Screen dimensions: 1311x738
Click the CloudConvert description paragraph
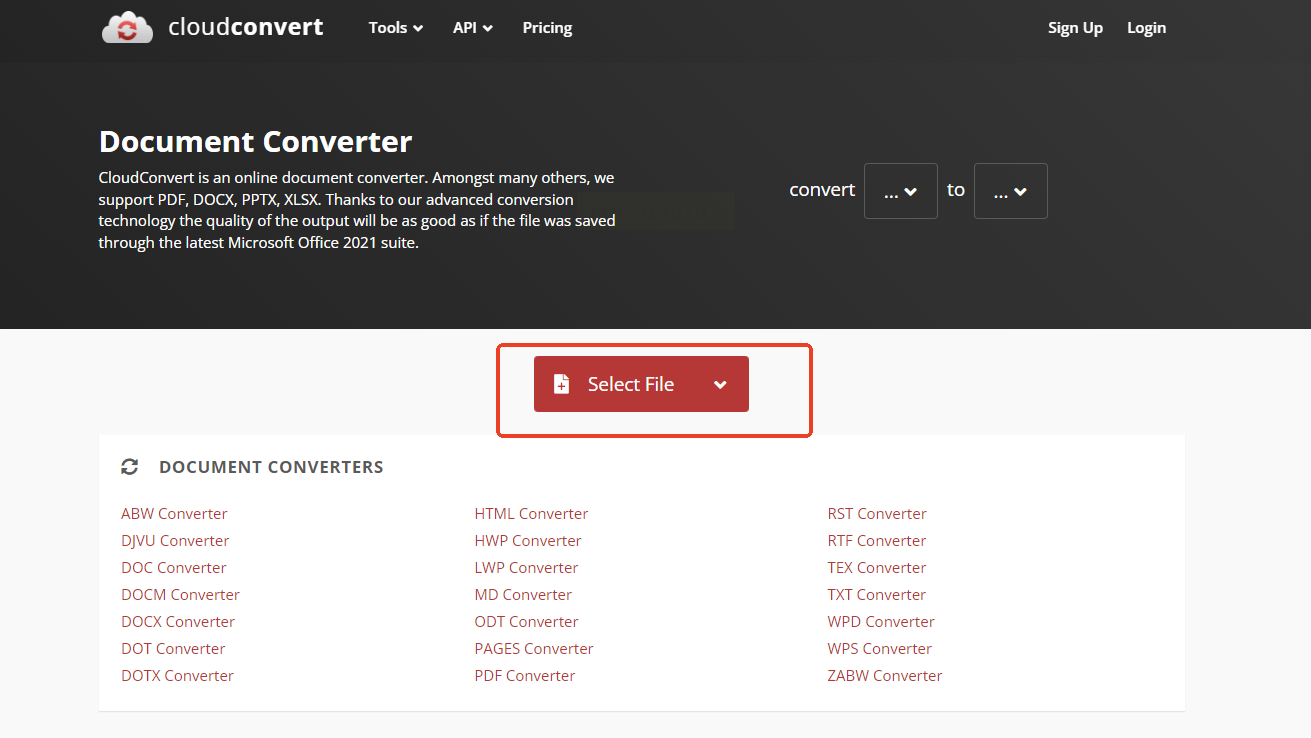tap(357, 210)
